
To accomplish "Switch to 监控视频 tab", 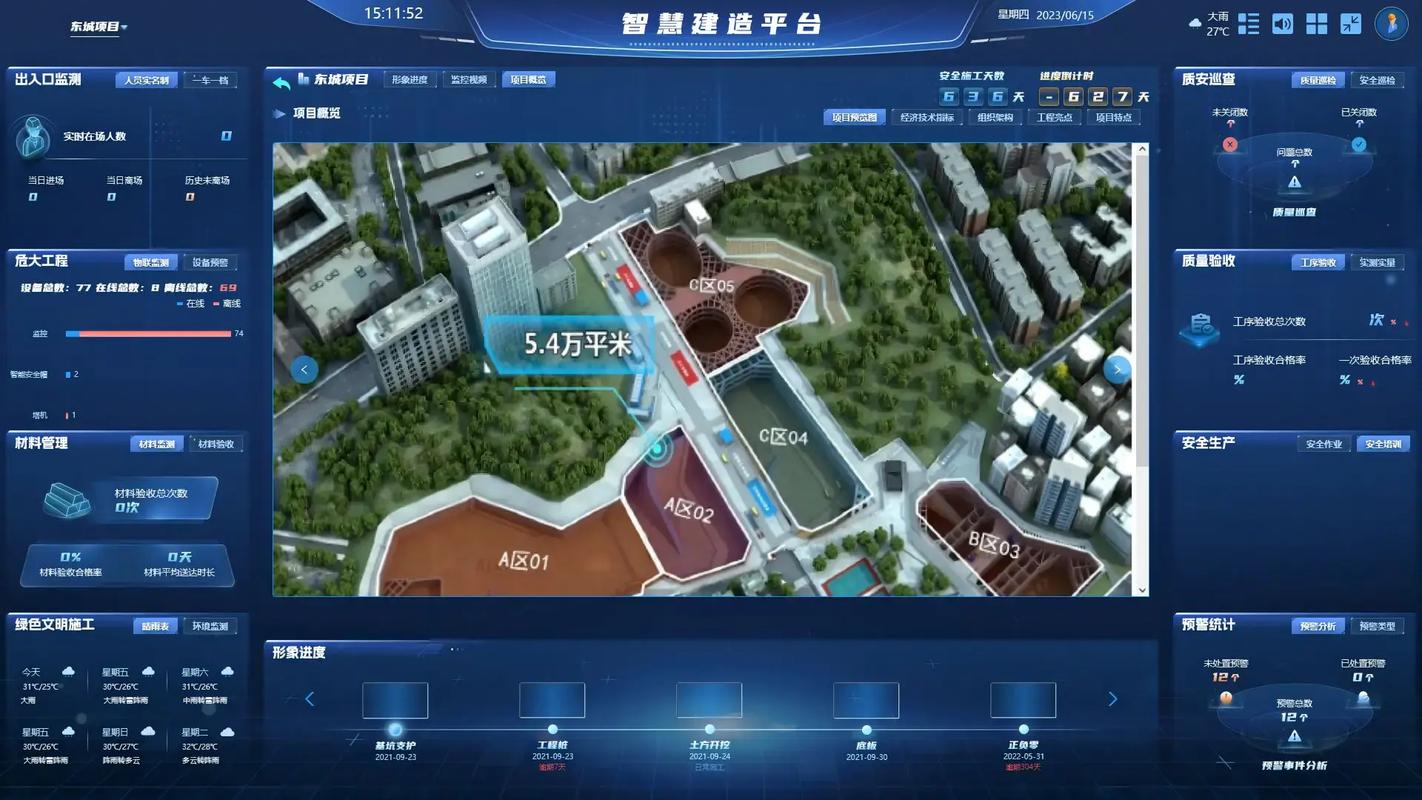I will click(468, 78).
